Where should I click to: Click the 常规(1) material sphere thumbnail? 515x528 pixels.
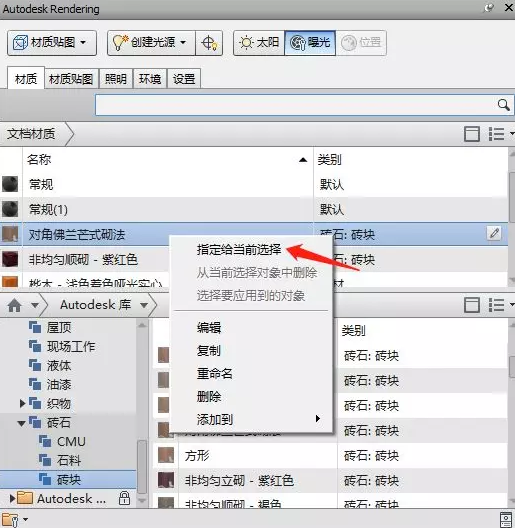tap(10, 209)
